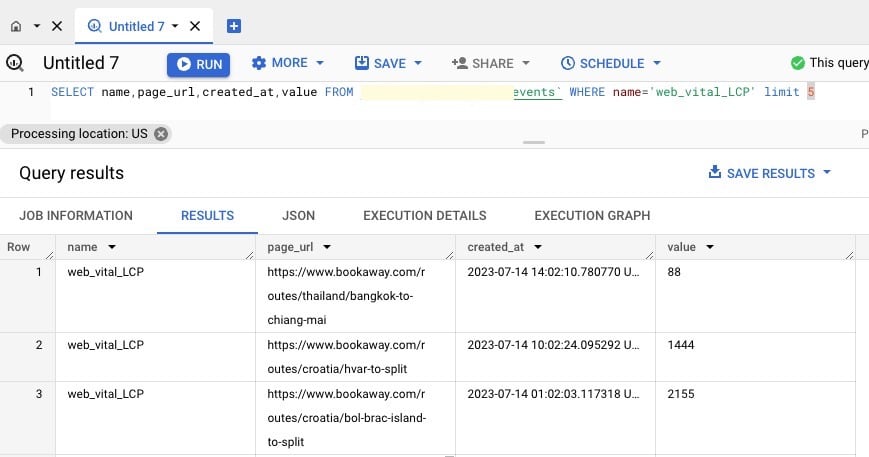The height and width of the screenshot is (457, 869).
Task: Select the hvar-to-split URL cell
Action: click(355, 357)
